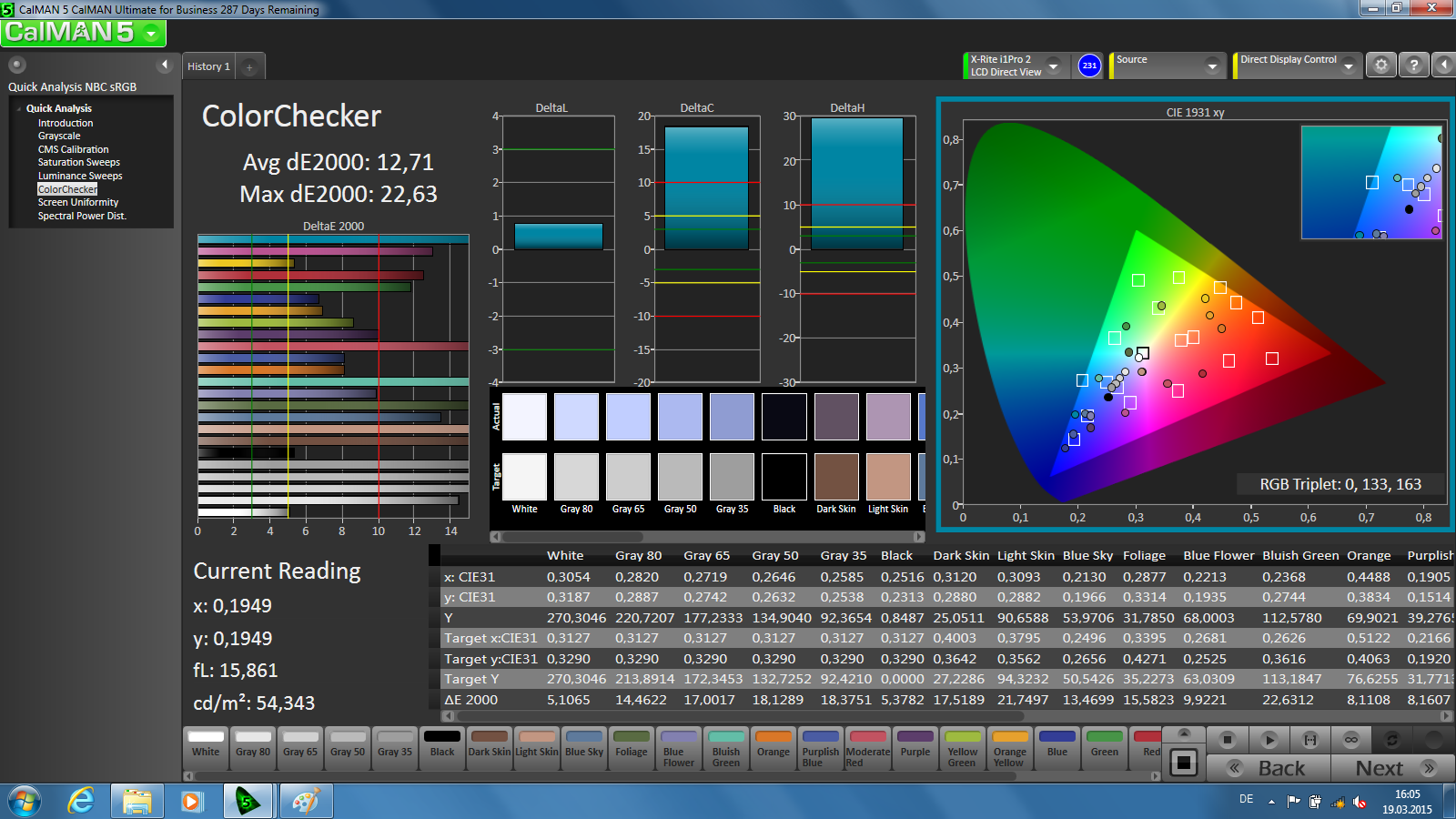Screen dimensions: 1456x819
Task: Open settings with the gear icon
Action: [1381, 66]
